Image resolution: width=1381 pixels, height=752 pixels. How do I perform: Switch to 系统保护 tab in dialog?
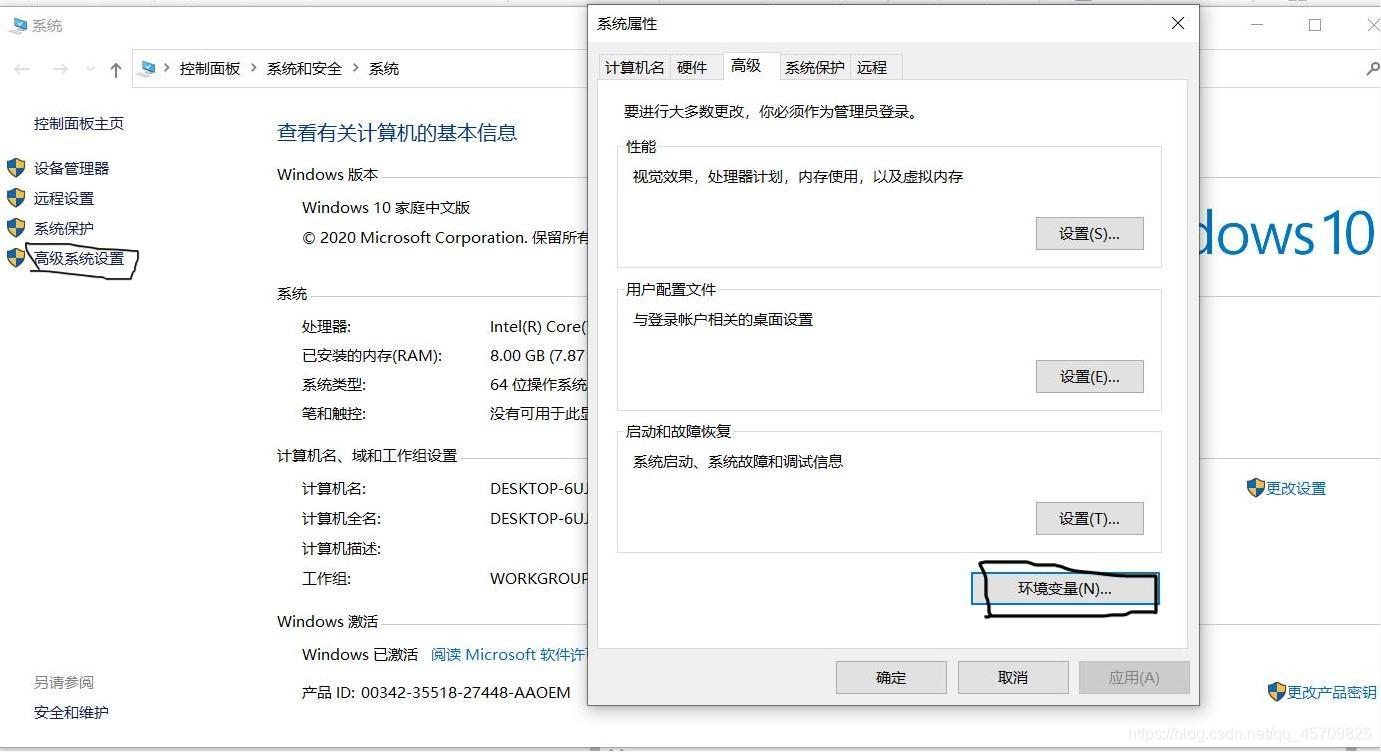pos(814,68)
